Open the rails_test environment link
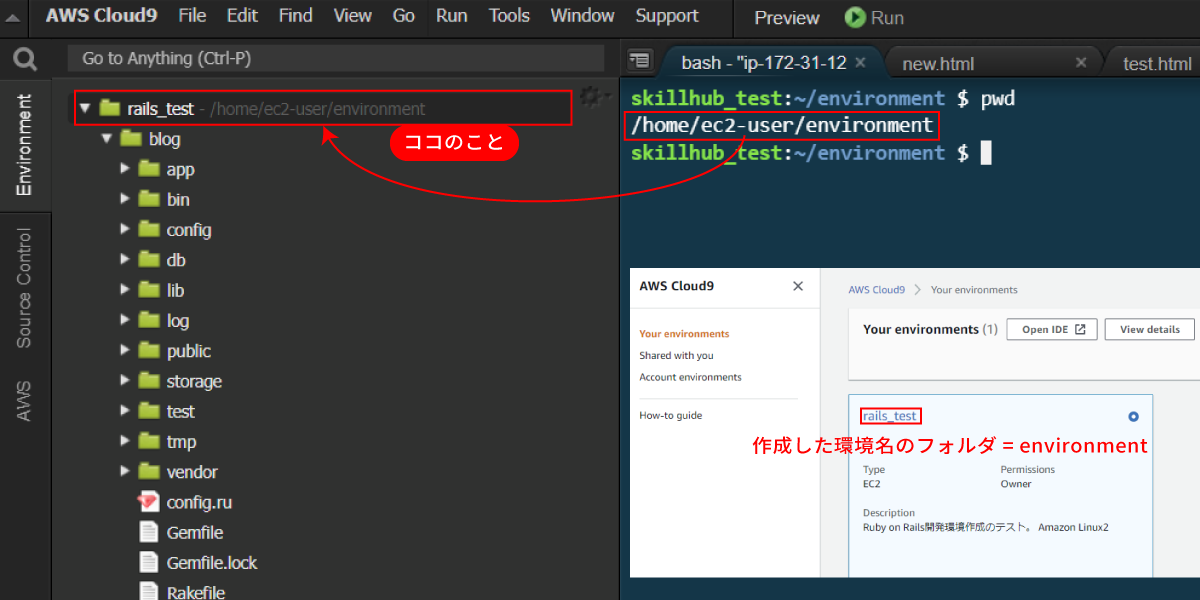The image size is (1200, 600). tap(890, 416)
